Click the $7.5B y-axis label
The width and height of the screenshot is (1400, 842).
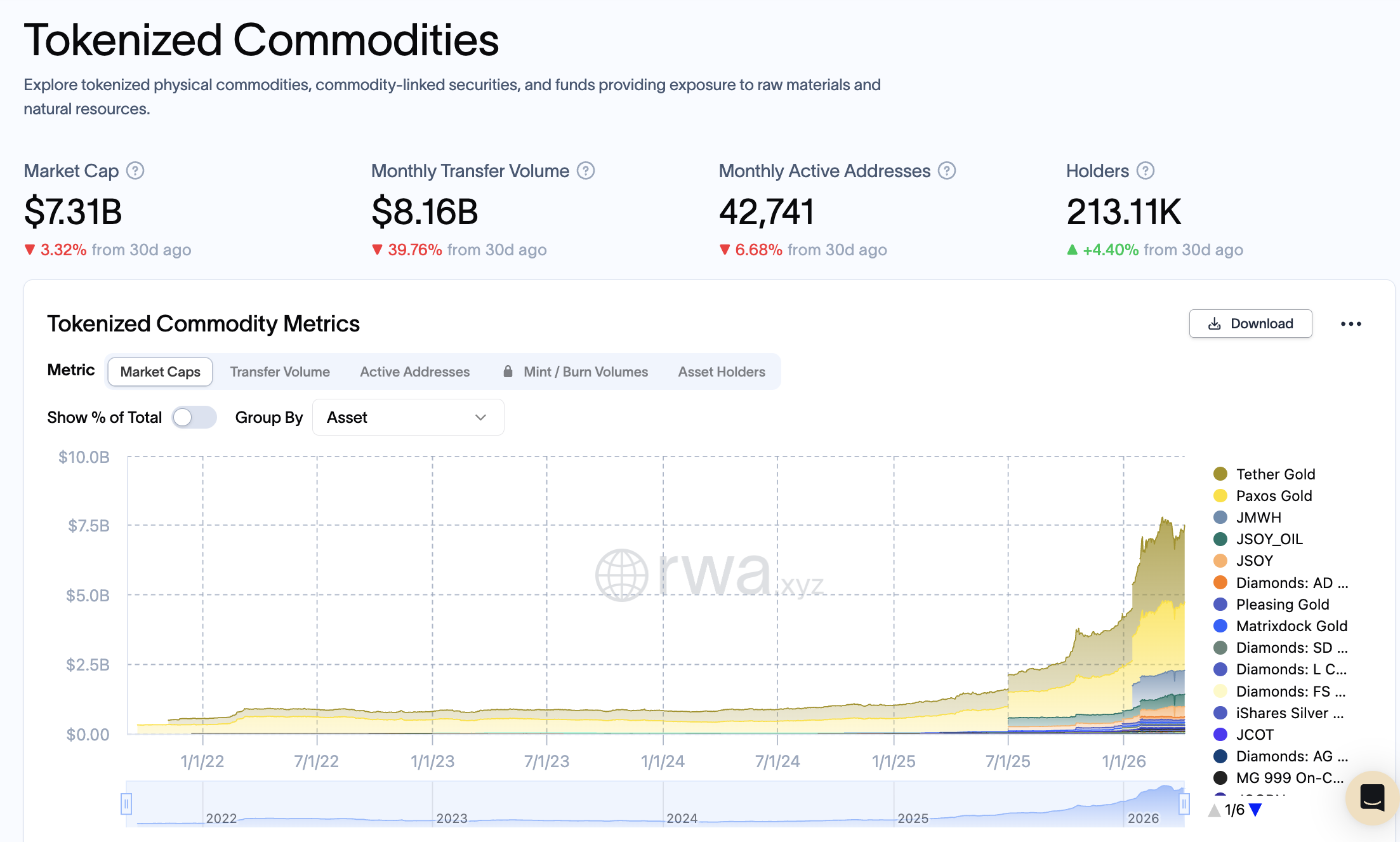click(89, 526)
